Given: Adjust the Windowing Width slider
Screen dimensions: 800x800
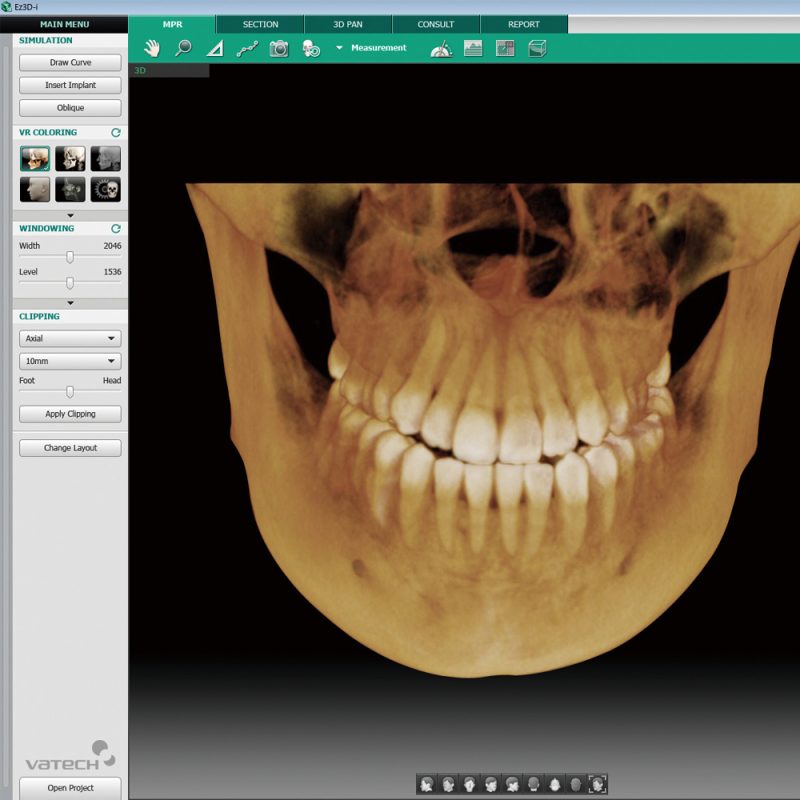Looking at the screenshot, I should click(68, 257).
